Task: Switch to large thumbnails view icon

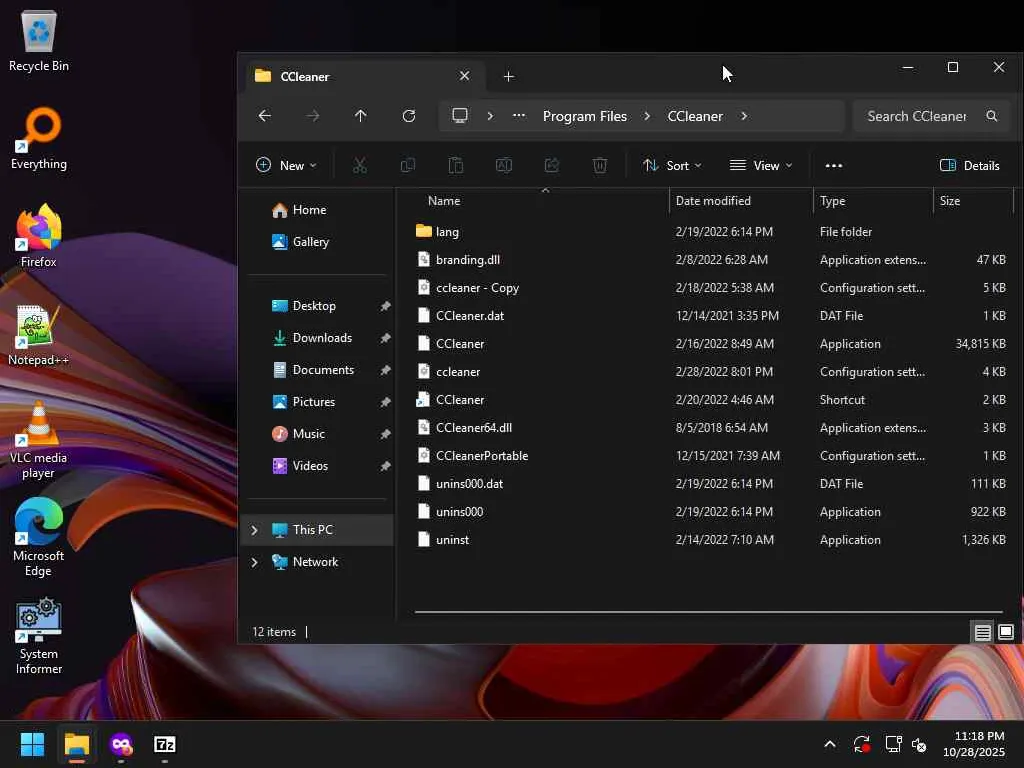Action: (x=1006, y=632)
